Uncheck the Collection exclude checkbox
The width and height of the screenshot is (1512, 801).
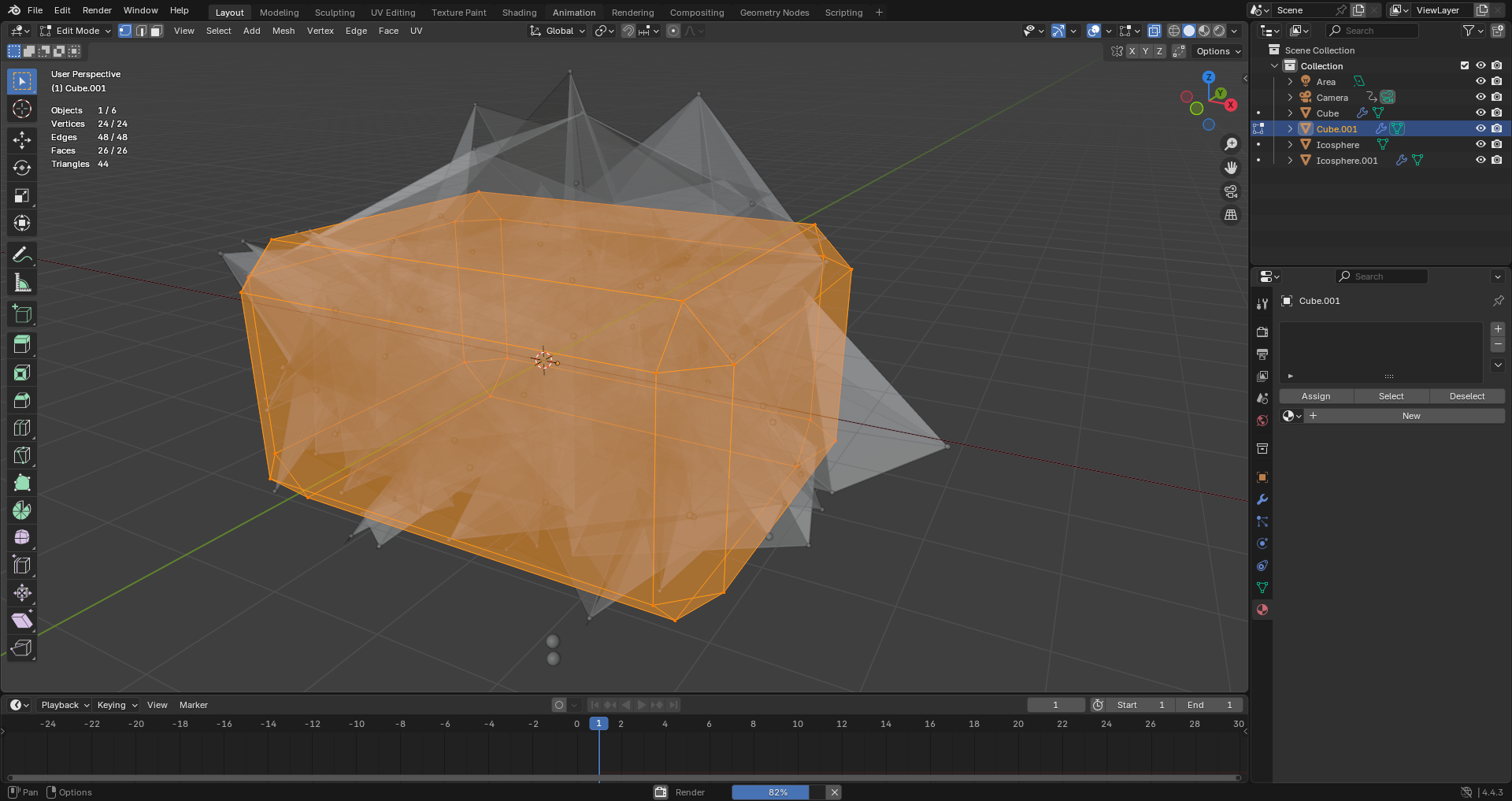tap(1465, 65)
